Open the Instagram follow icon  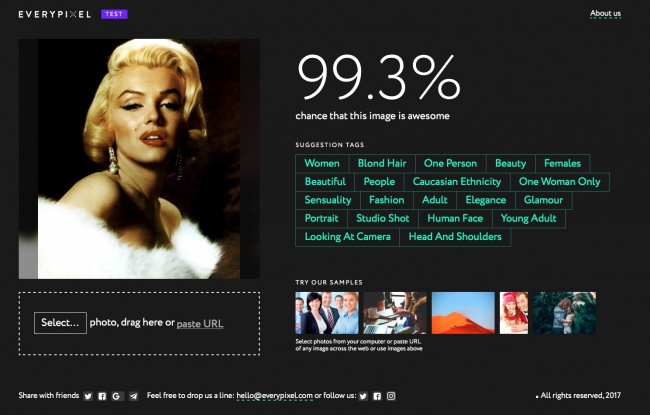pos(391,396)
